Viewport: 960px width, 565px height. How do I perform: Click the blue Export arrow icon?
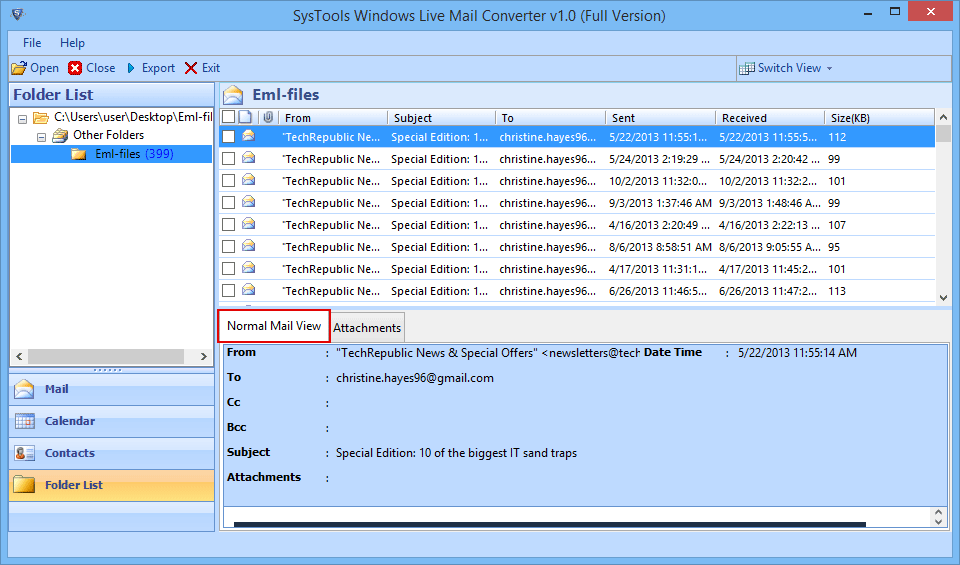131,68
